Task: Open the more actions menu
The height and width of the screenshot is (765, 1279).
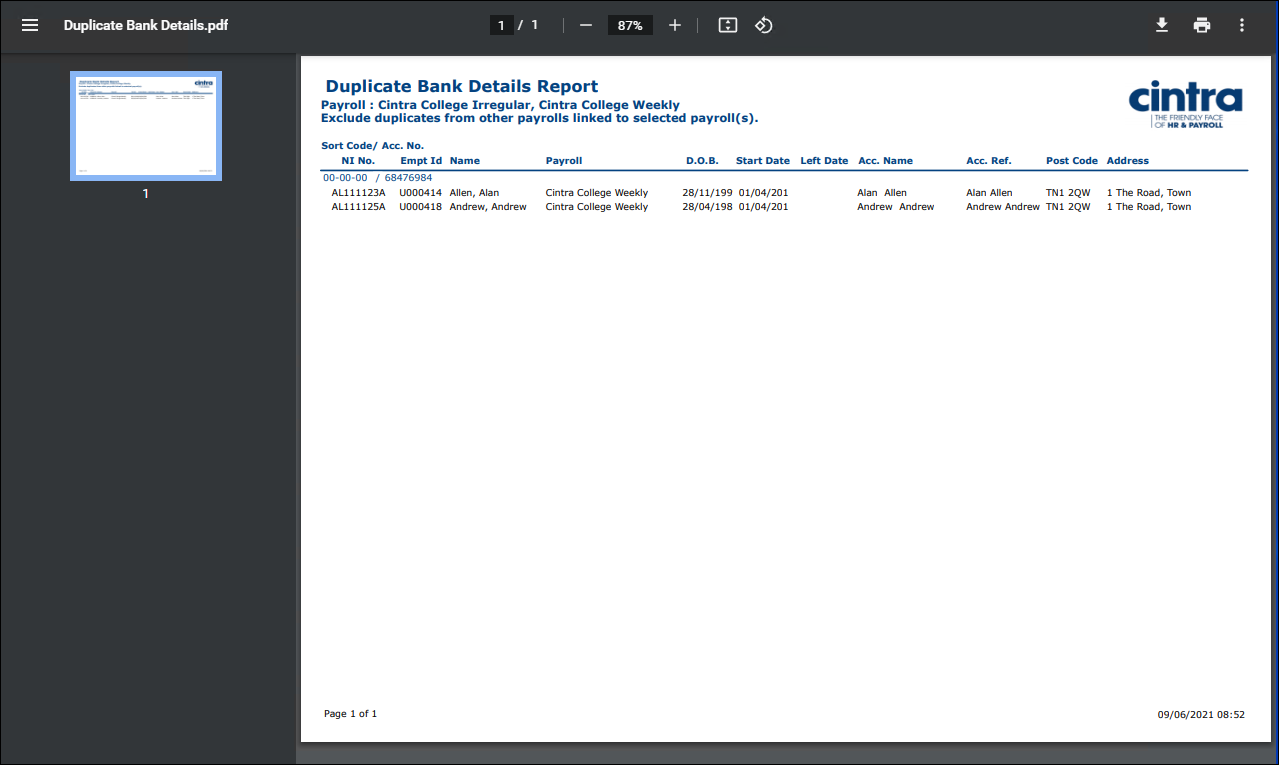Action: pyautogui.click(x=1242, y=25)
